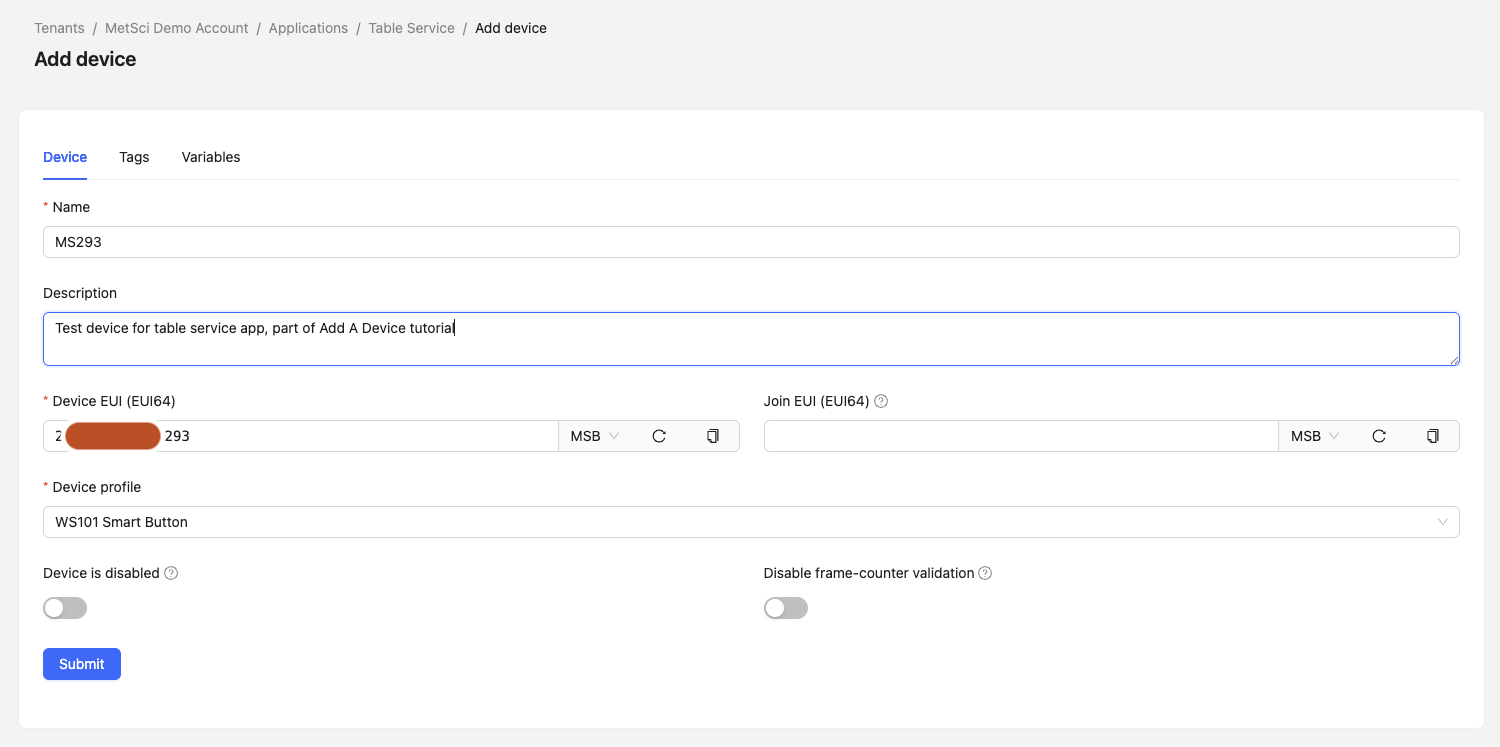Open the Device profile dropdown
Viewport: 1500px width, 747px height.
coord(750,521)
